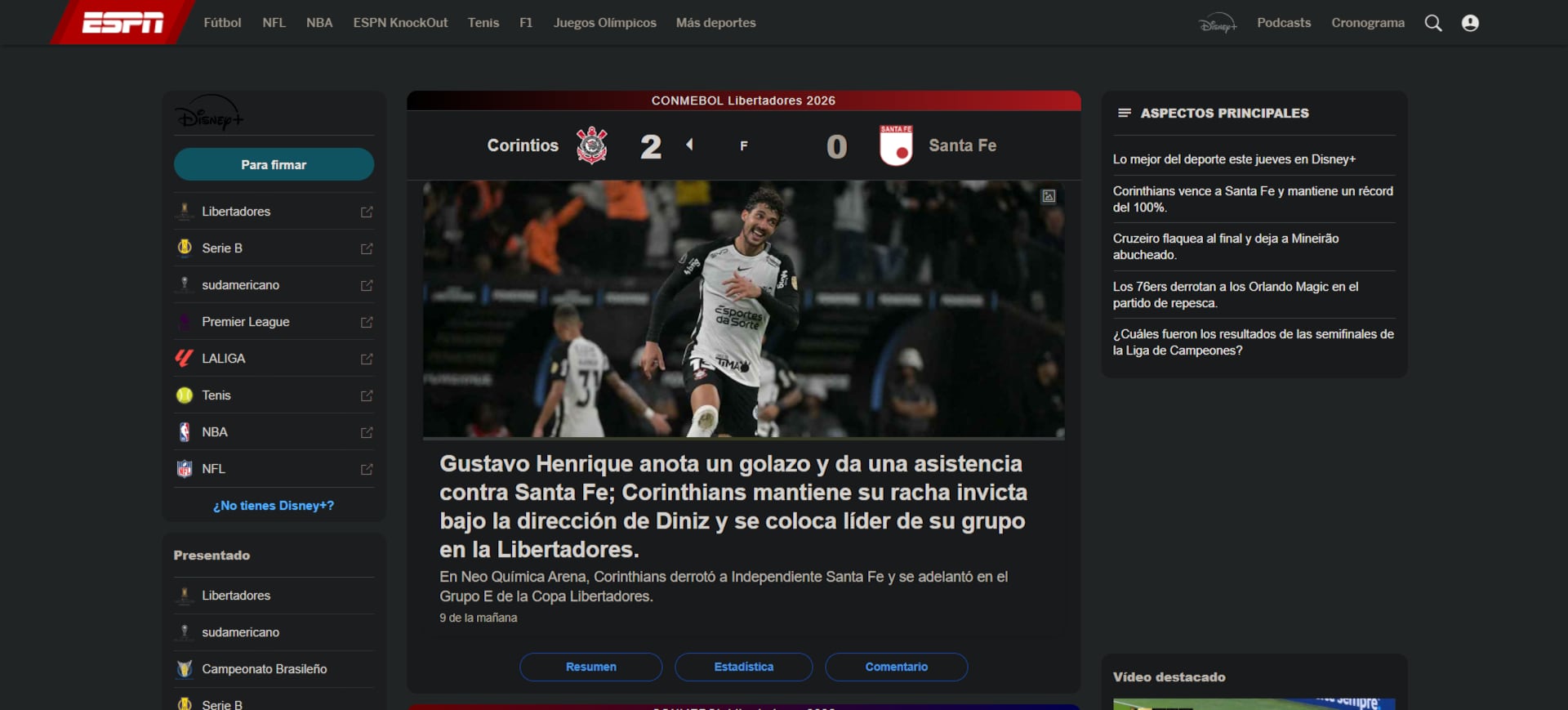
Task: Open external link icon for LALIGA
Action: pos(367,359)
